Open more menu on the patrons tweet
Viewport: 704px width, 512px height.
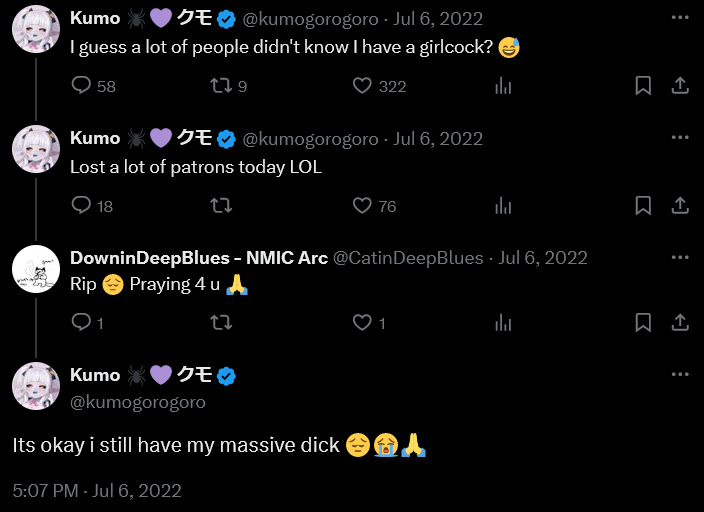(680, 137)
